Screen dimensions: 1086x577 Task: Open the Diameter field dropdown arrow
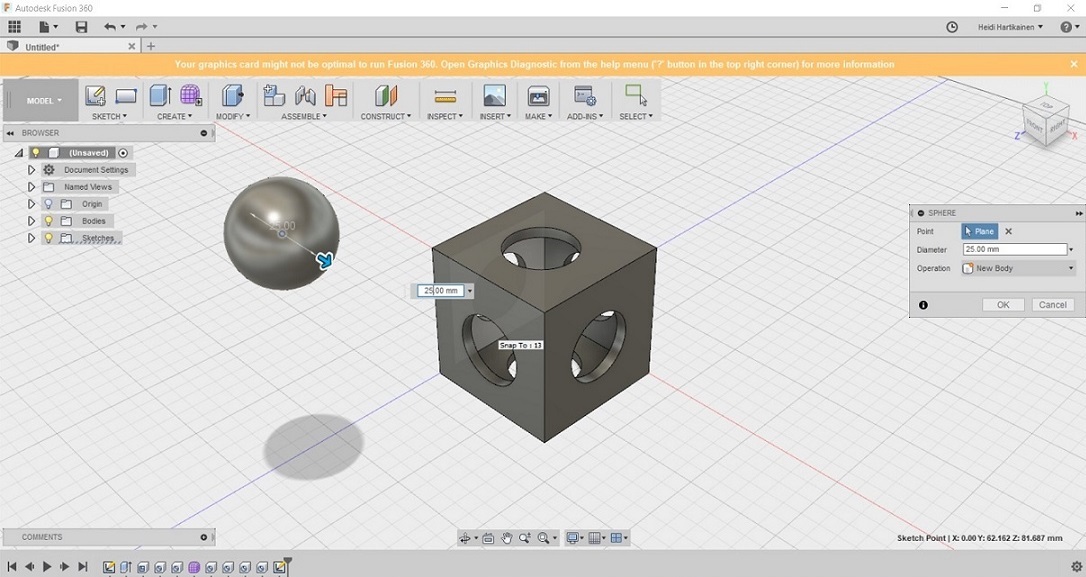pos(1071,249)
